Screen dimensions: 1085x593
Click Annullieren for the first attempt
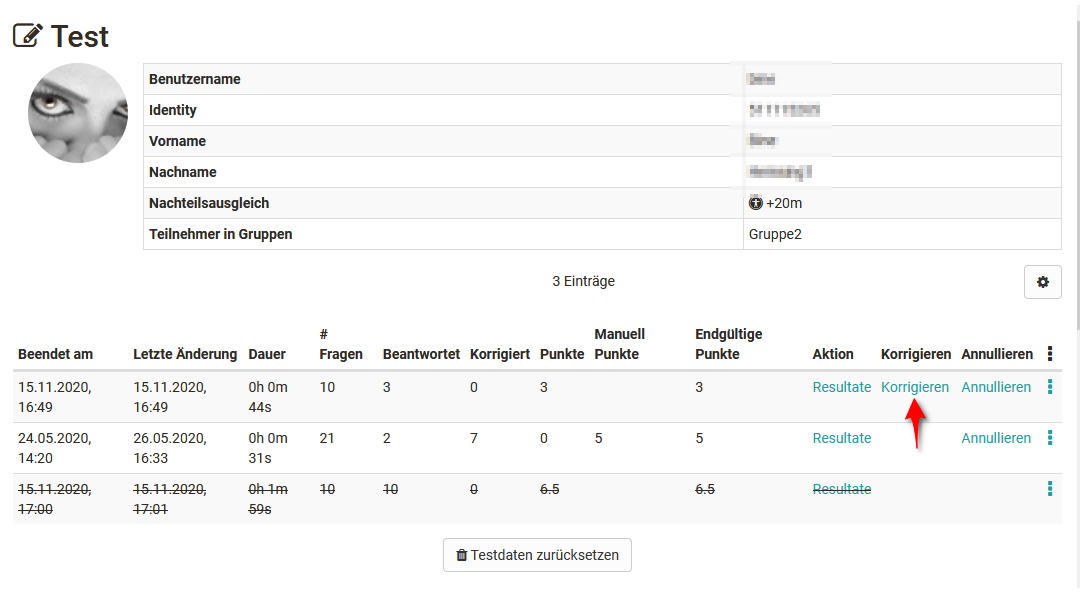pyautogui.click(x=995, y=387)
